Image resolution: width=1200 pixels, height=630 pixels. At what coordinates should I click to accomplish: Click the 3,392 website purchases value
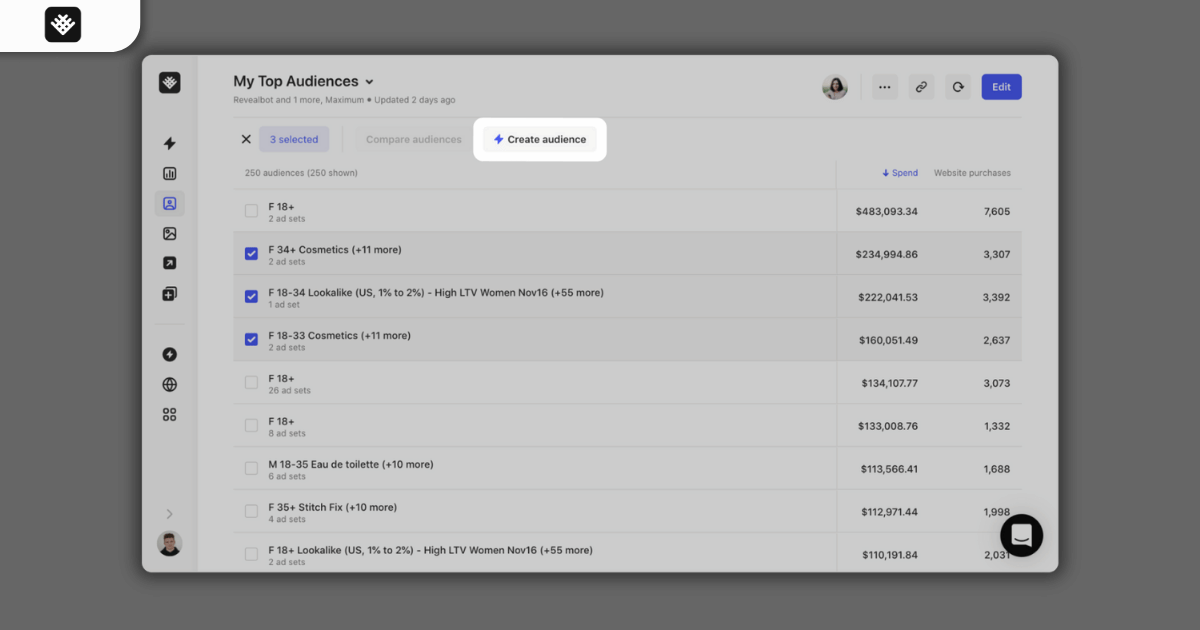tap(996, 298)
